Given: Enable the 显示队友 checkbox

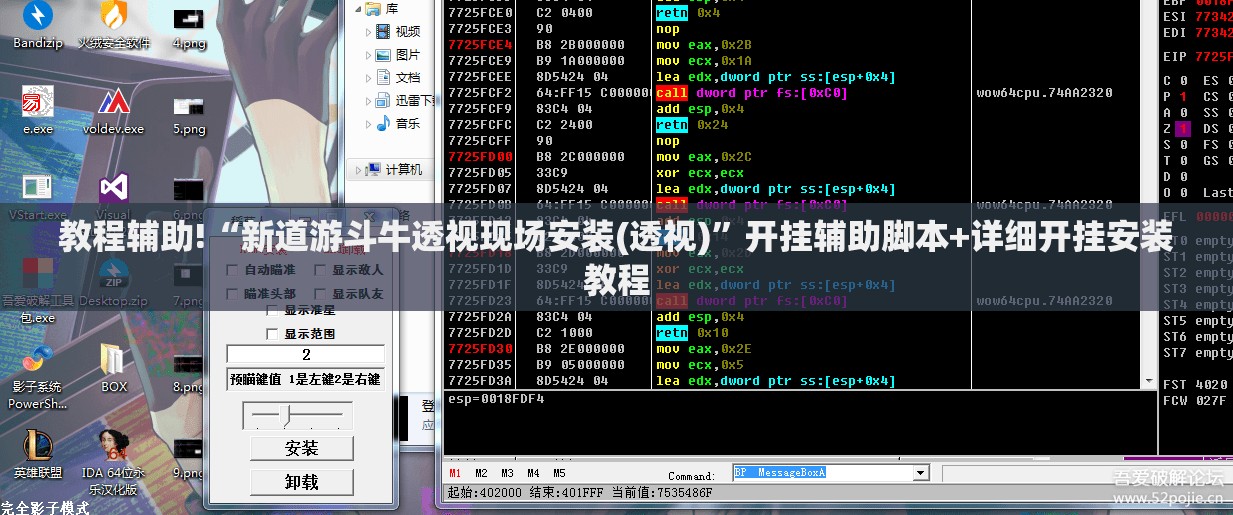Looking at the screenshot, I should coord(320,294).
